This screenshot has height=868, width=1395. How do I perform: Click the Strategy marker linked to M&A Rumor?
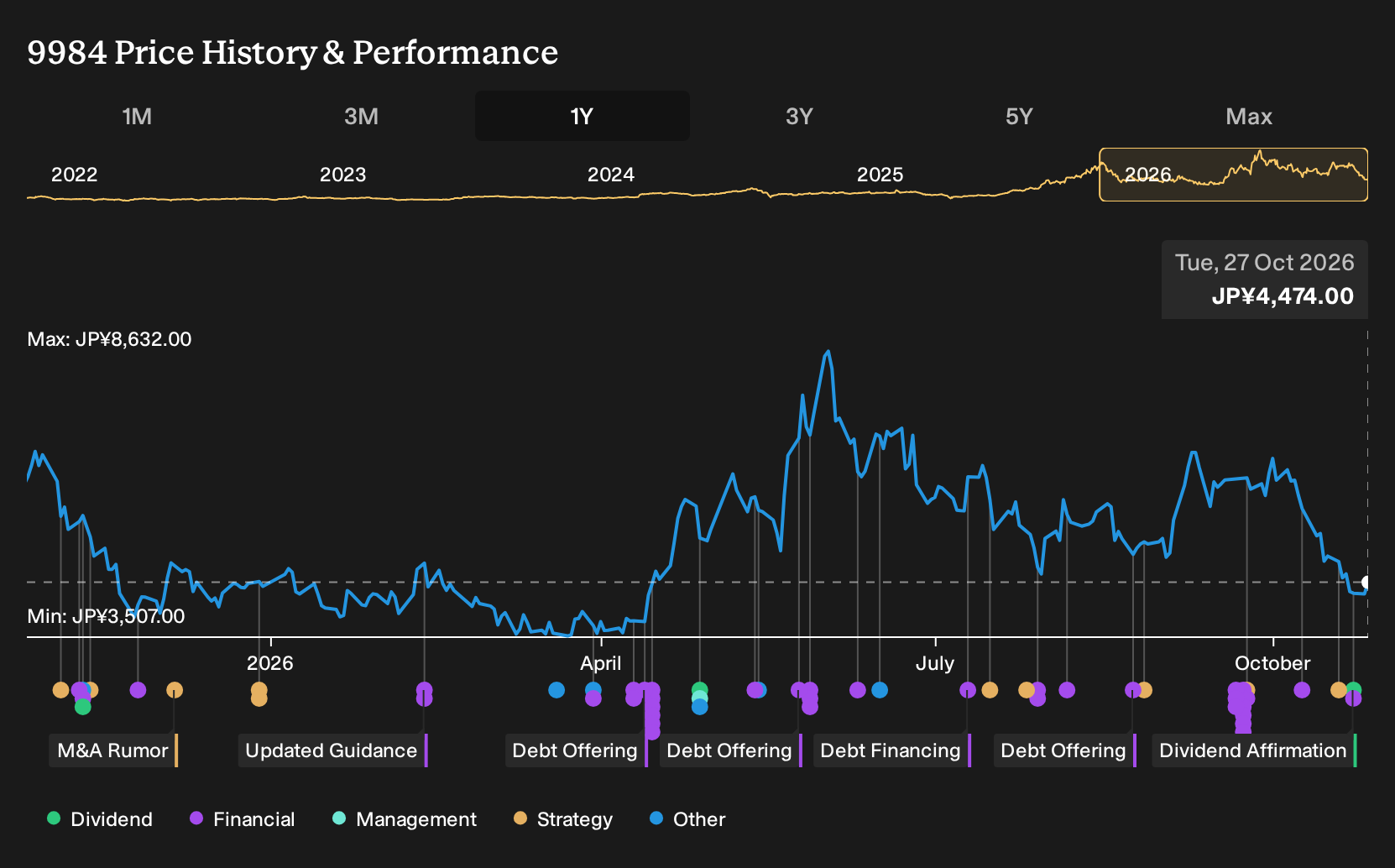tap(175, 690)
